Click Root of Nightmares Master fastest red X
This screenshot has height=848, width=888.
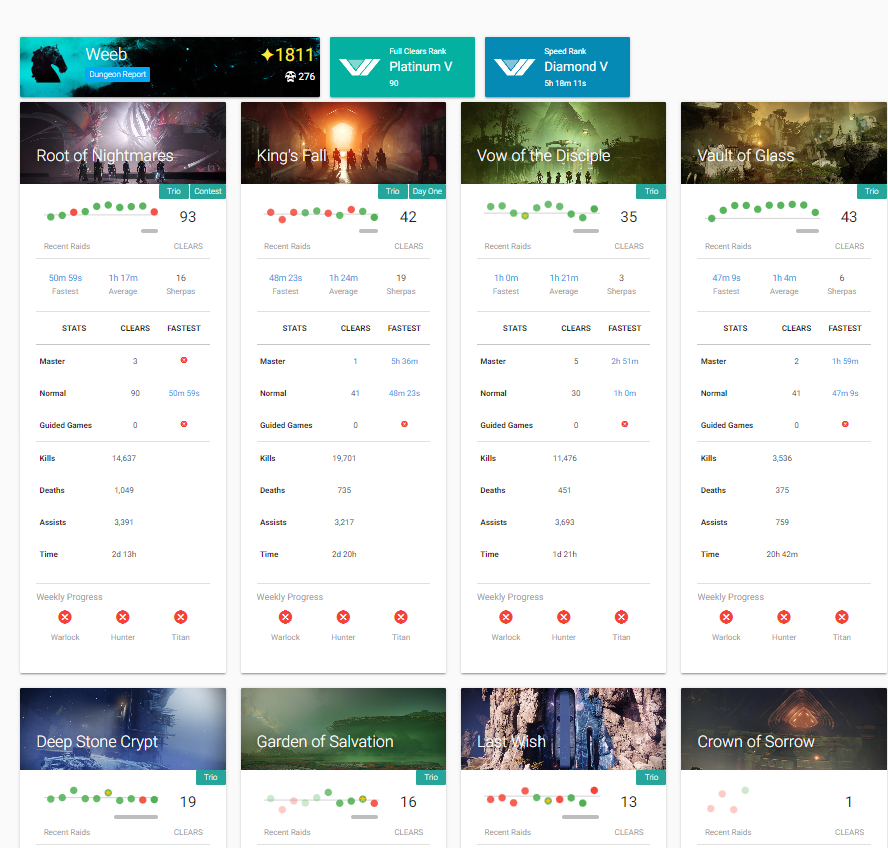click(x=184, y=360)
